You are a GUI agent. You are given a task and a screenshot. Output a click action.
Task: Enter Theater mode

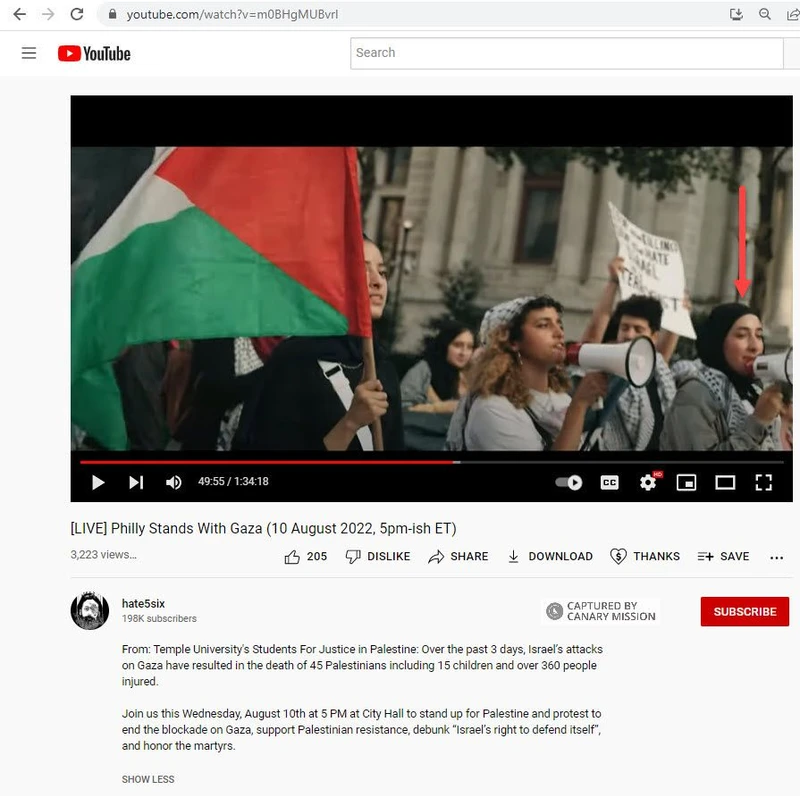[724, 482]
